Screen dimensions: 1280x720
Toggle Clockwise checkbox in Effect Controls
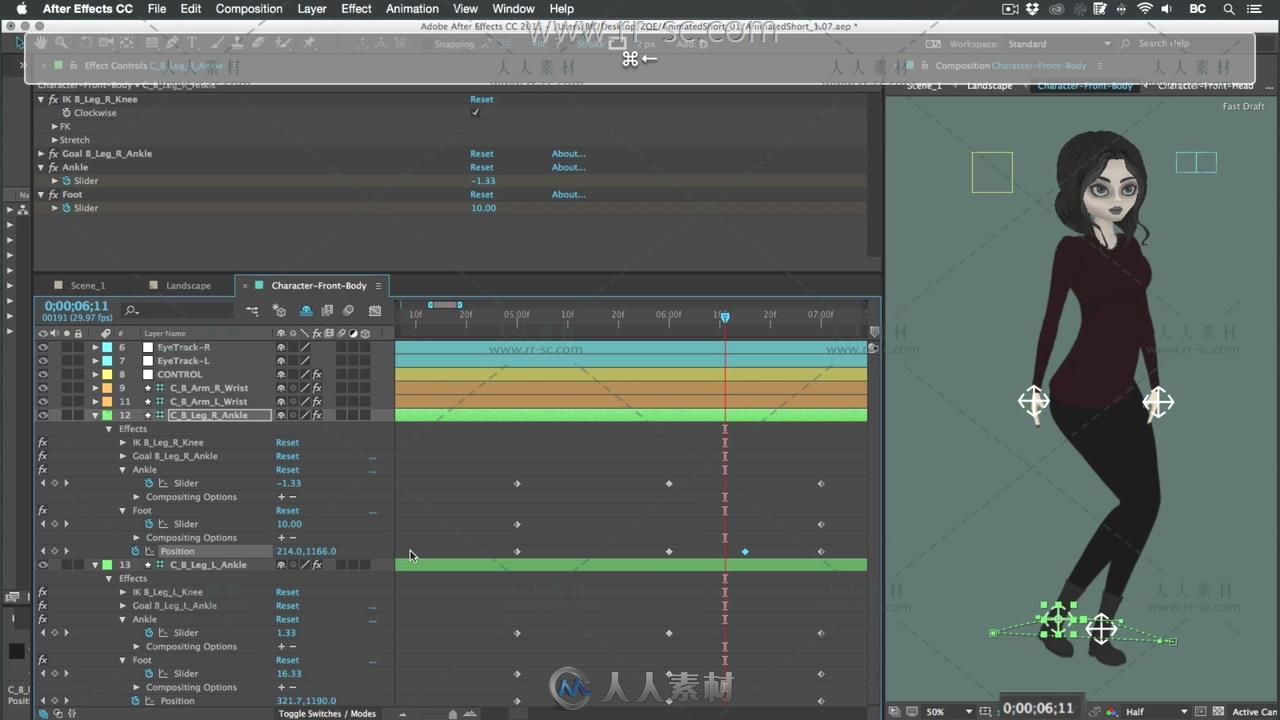click(475, 113)
